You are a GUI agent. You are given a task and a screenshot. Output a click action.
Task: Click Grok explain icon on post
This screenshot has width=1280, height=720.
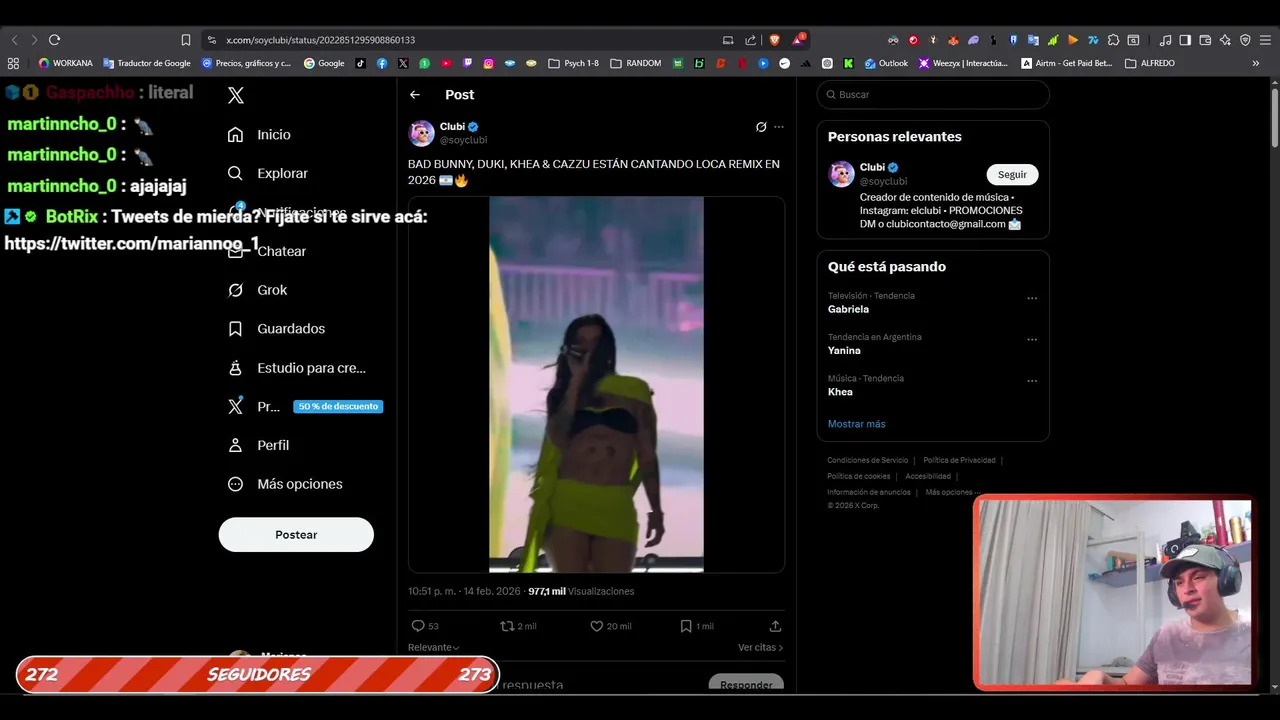tap(761, 127)
